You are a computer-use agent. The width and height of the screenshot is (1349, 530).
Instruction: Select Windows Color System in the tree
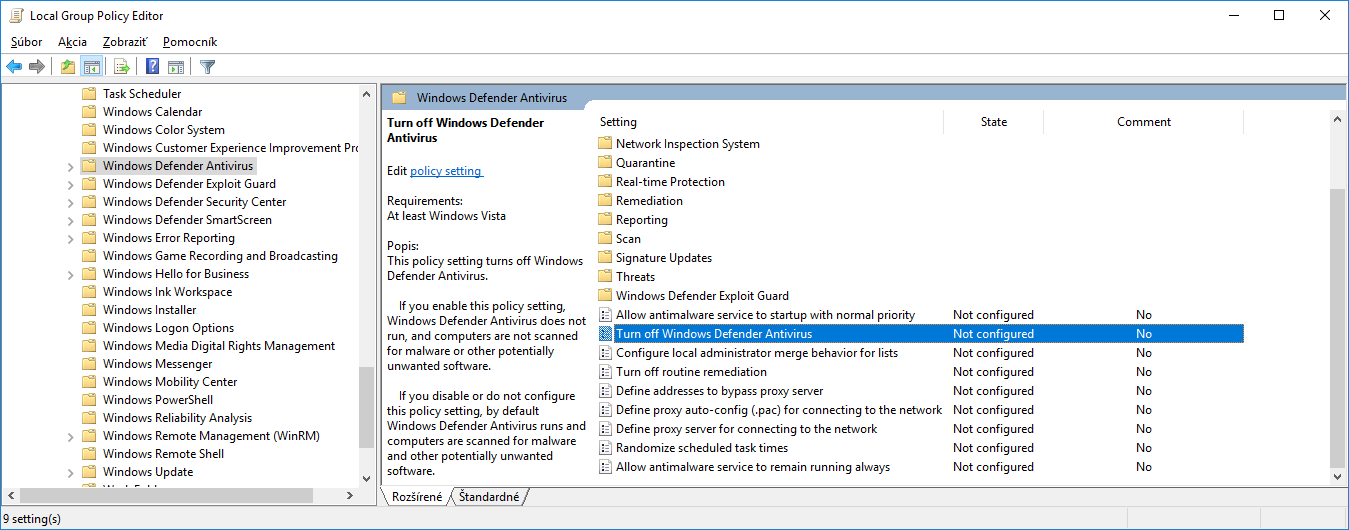[164, 130]
